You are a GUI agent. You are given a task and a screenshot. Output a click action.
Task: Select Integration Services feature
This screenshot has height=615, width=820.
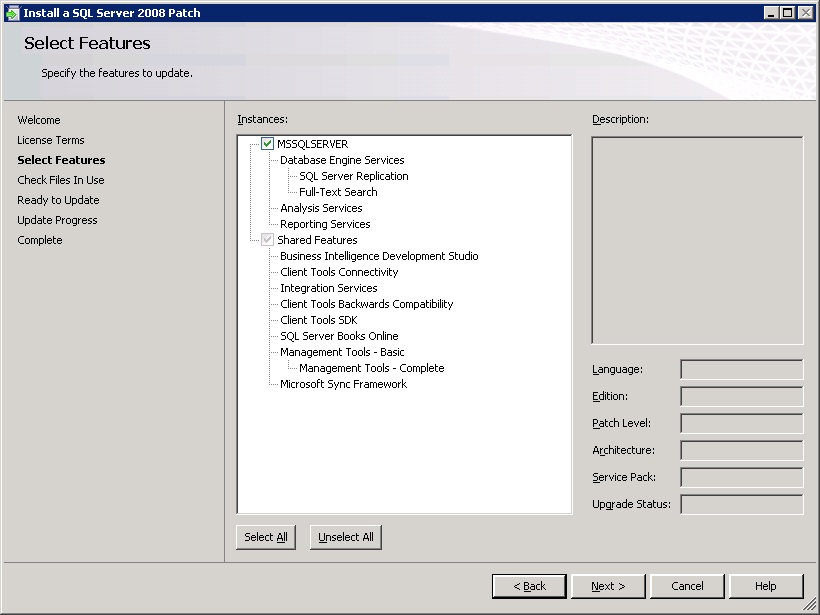click(x=328, y=288)
